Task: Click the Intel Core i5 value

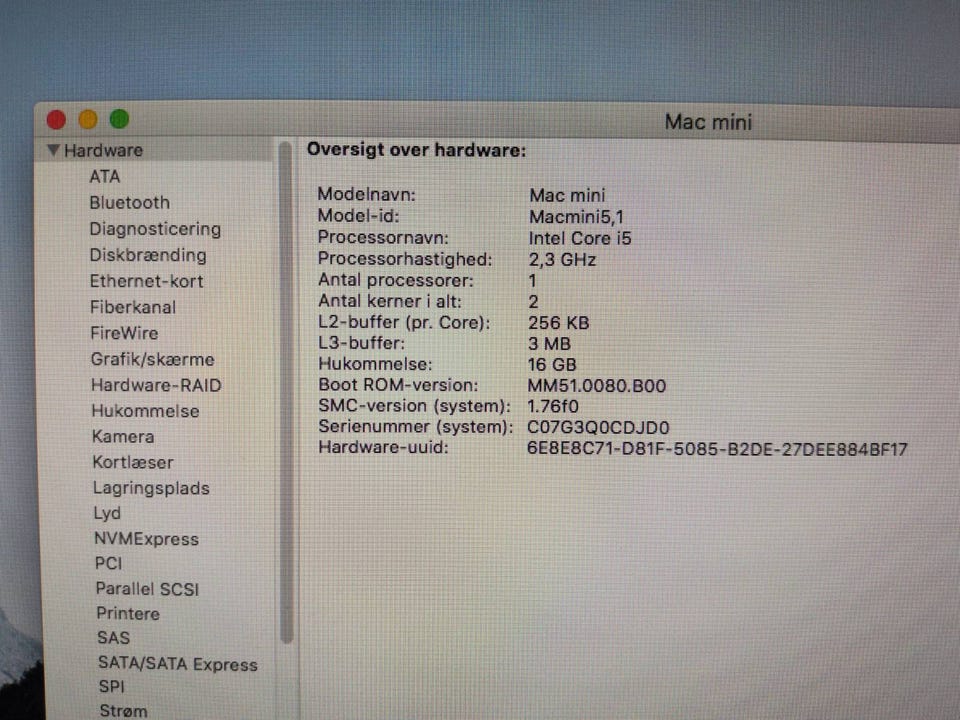Action: pyautogui.click(x=580, y=238)
